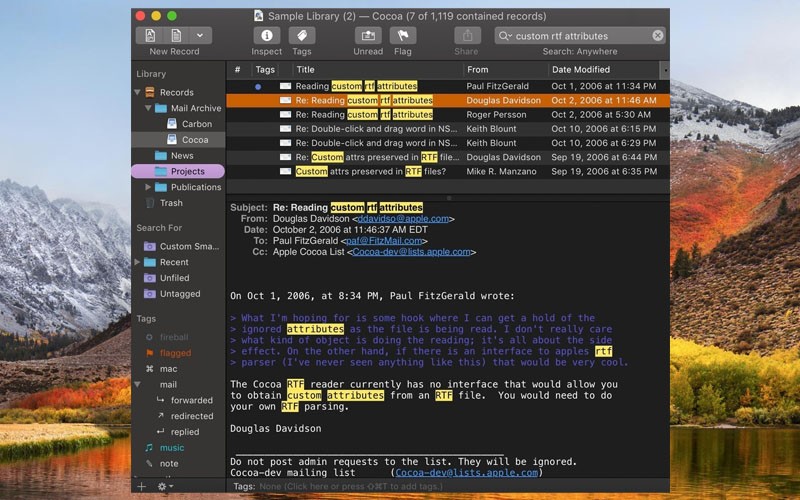Open the sidebar gear action menu
Image resolution: width=800 pixels, height=500 pixels.
point(165,486)
